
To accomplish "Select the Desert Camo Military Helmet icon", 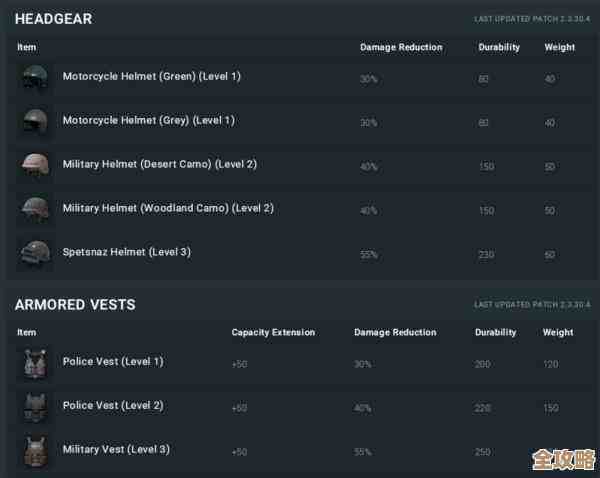I will (x=34, y=166).
